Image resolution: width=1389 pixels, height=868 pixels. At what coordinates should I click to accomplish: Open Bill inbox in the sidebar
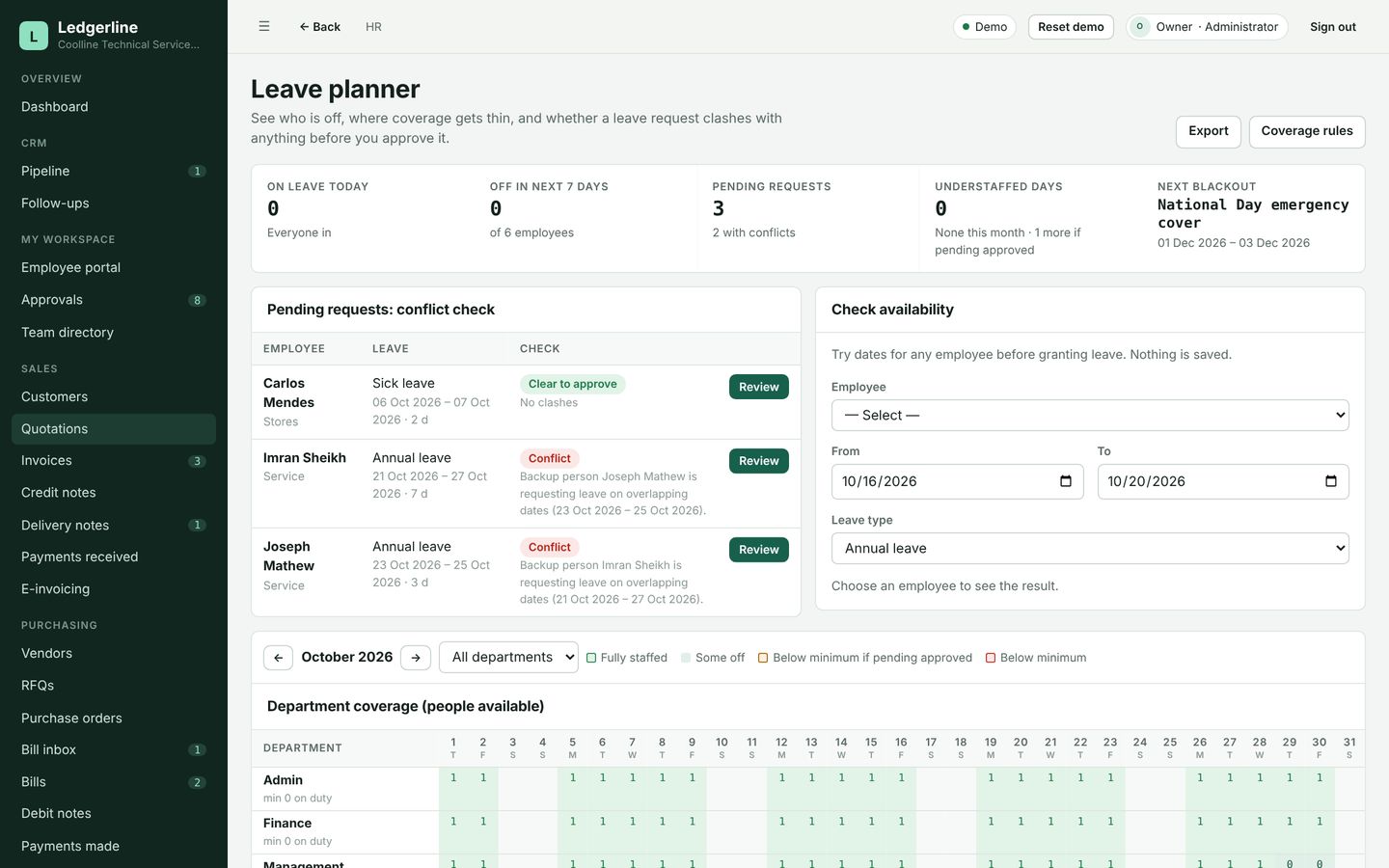[114, 750]
